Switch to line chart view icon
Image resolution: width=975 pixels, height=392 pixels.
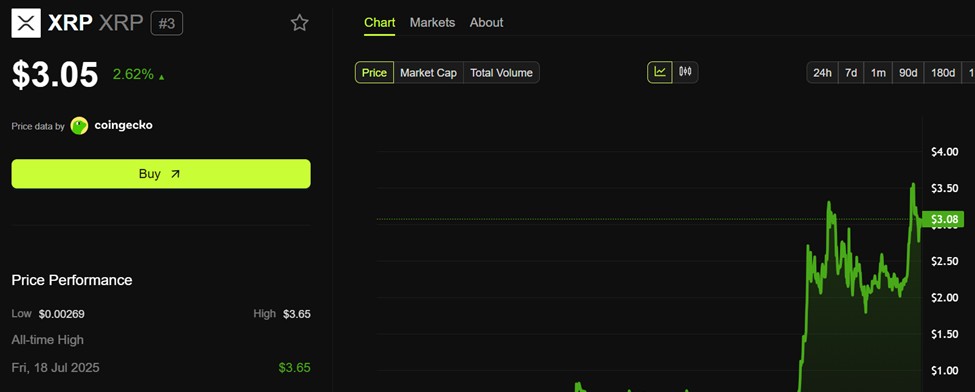660,72
